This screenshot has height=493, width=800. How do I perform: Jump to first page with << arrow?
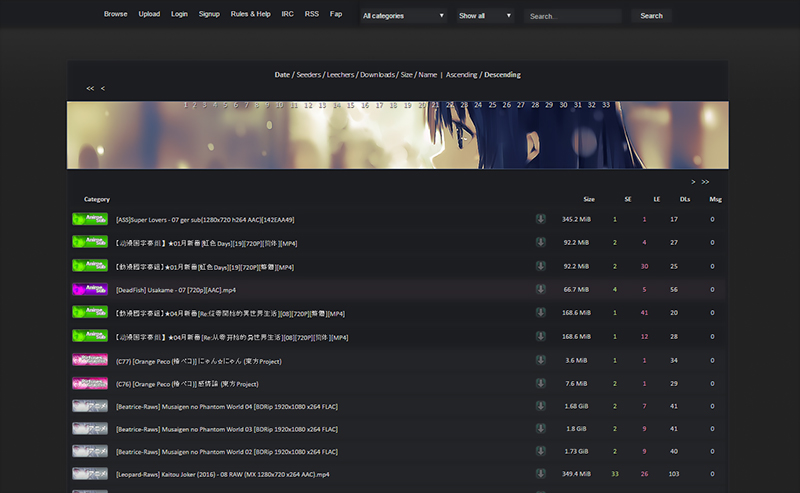tap(90, 88)
